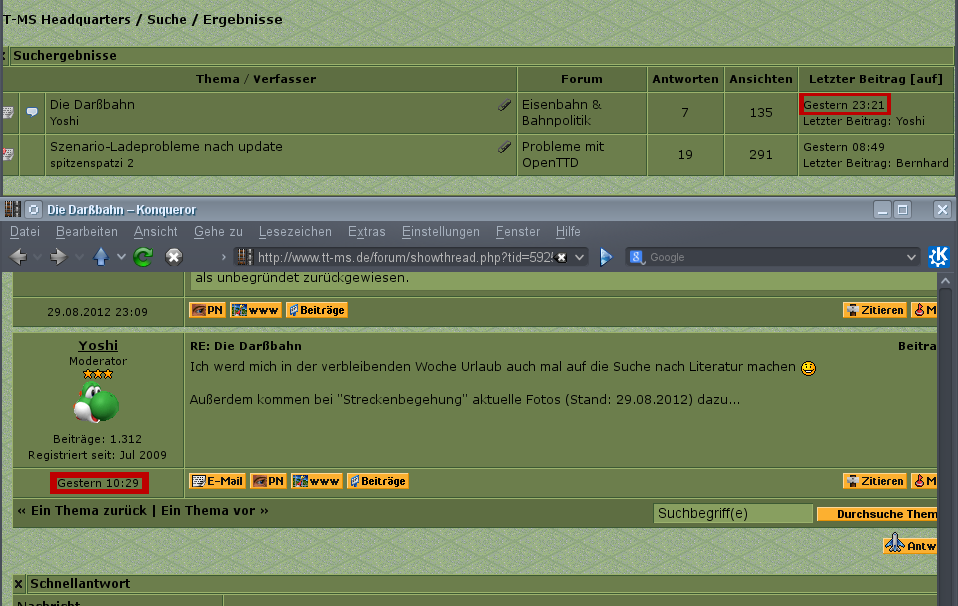Click the Suchbegriff(e) search field
Screen dimensions: 958x606
[732, 514]
